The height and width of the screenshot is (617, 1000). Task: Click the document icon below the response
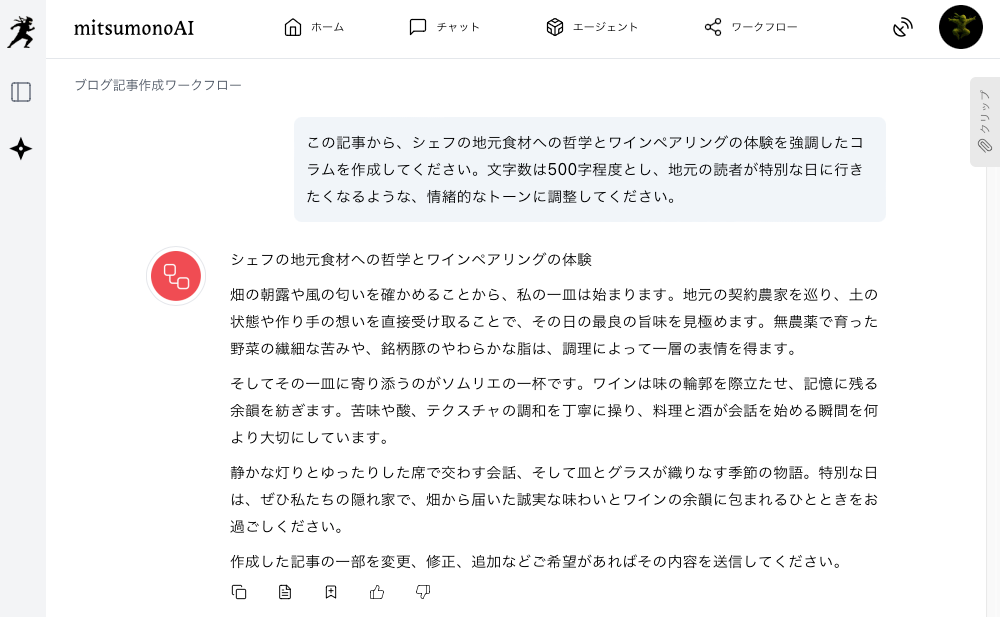[285, 592]
